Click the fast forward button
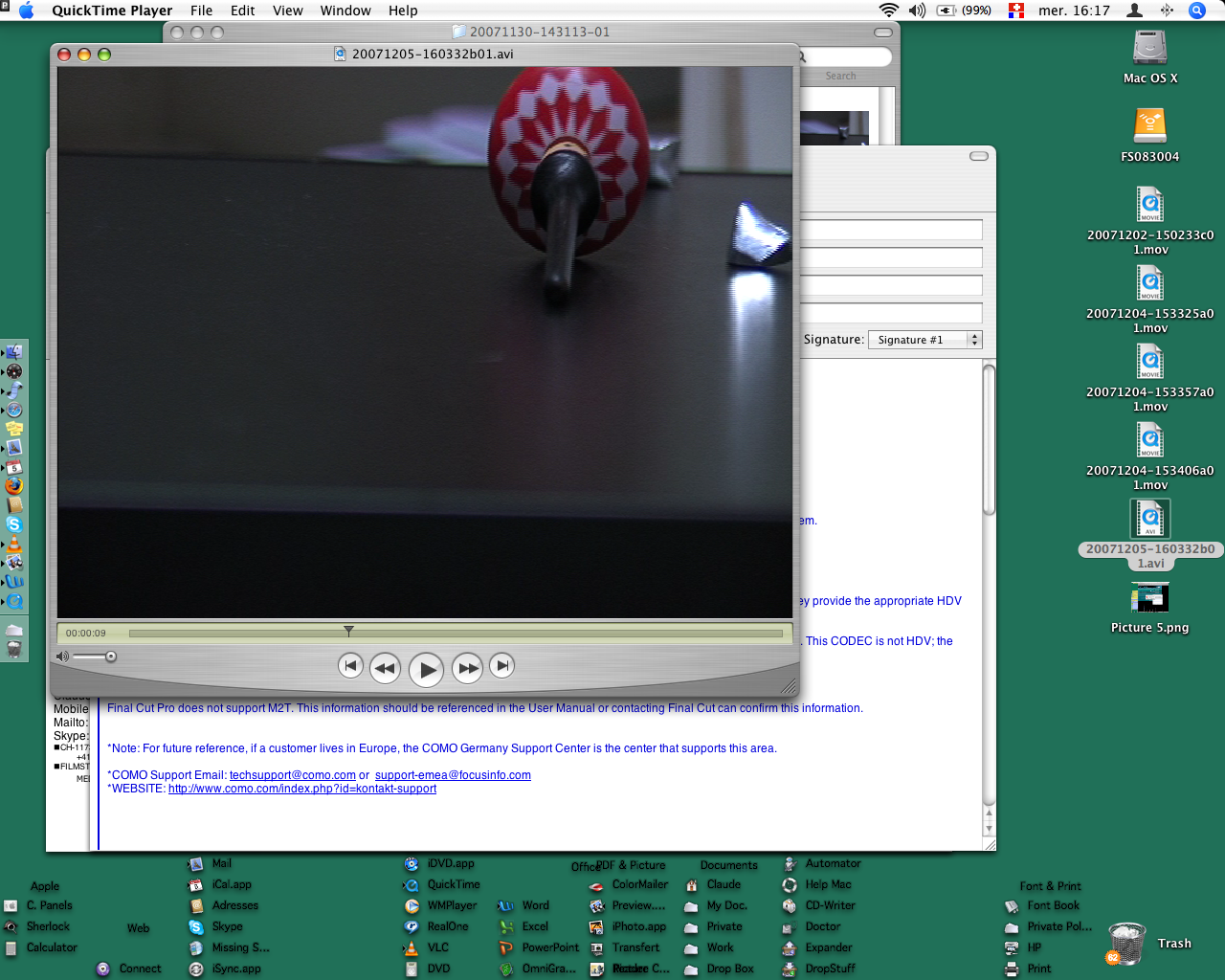Screen dimensions: 1225x980 coord(467,668)
